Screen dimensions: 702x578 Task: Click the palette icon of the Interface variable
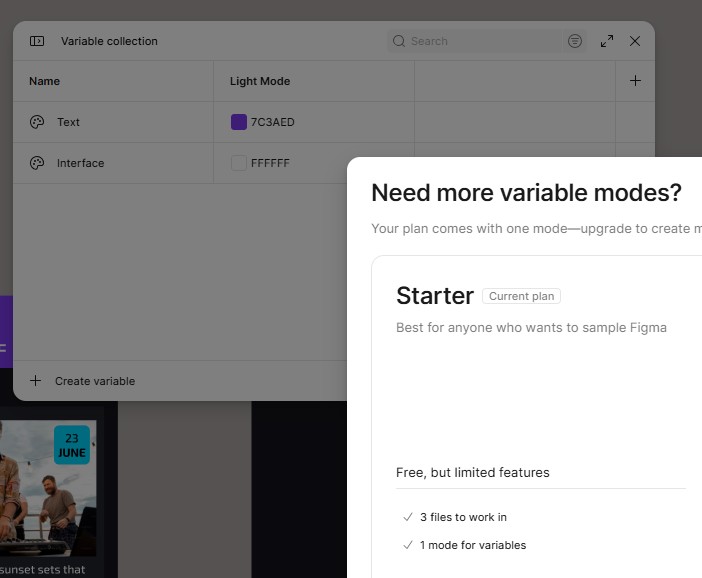pyautogui.click(x=37, y=163)
